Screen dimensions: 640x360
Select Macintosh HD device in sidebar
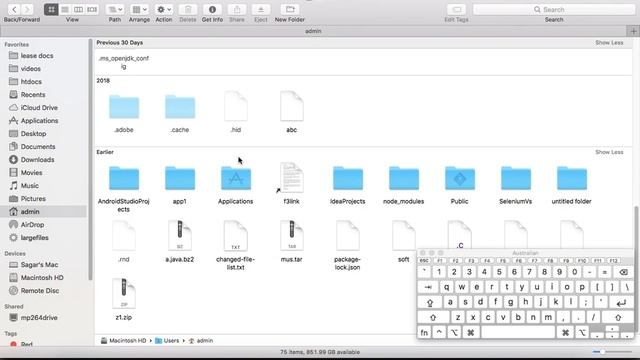42,278
